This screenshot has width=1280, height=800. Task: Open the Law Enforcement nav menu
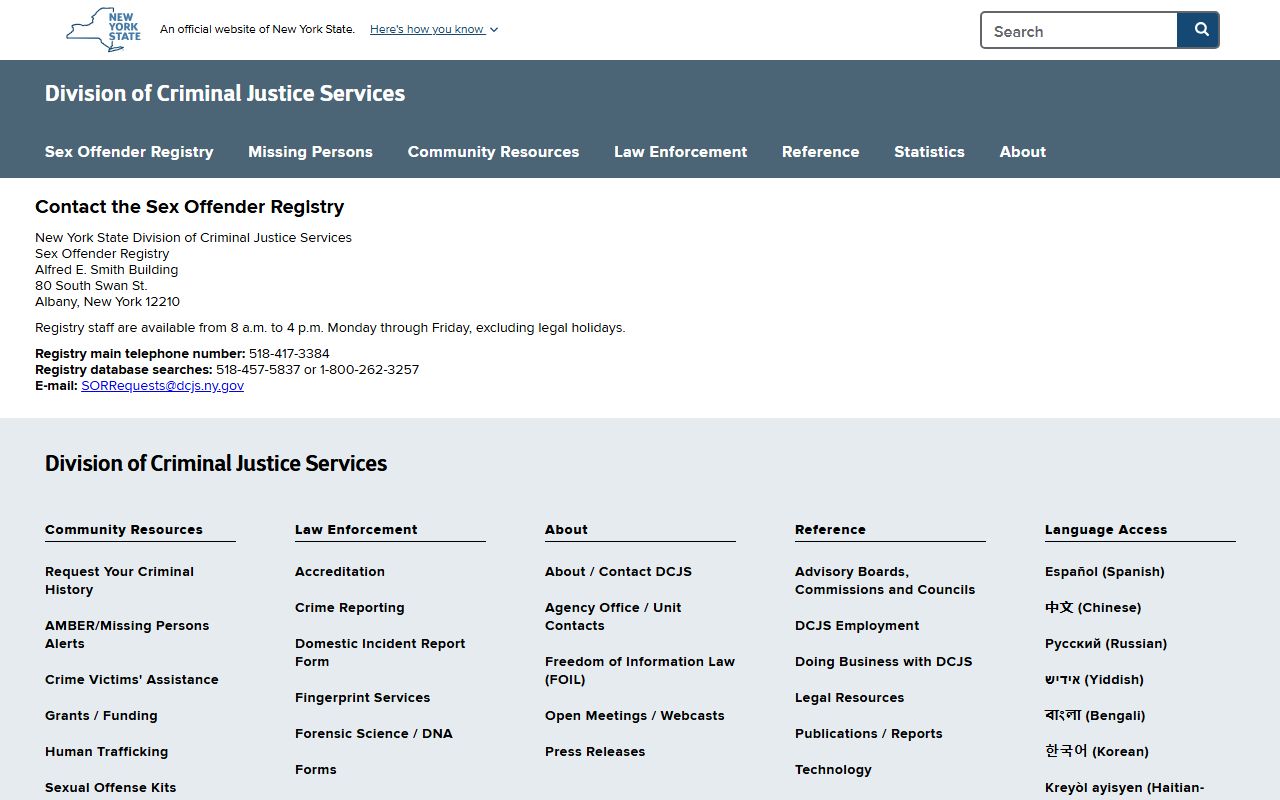680,152
